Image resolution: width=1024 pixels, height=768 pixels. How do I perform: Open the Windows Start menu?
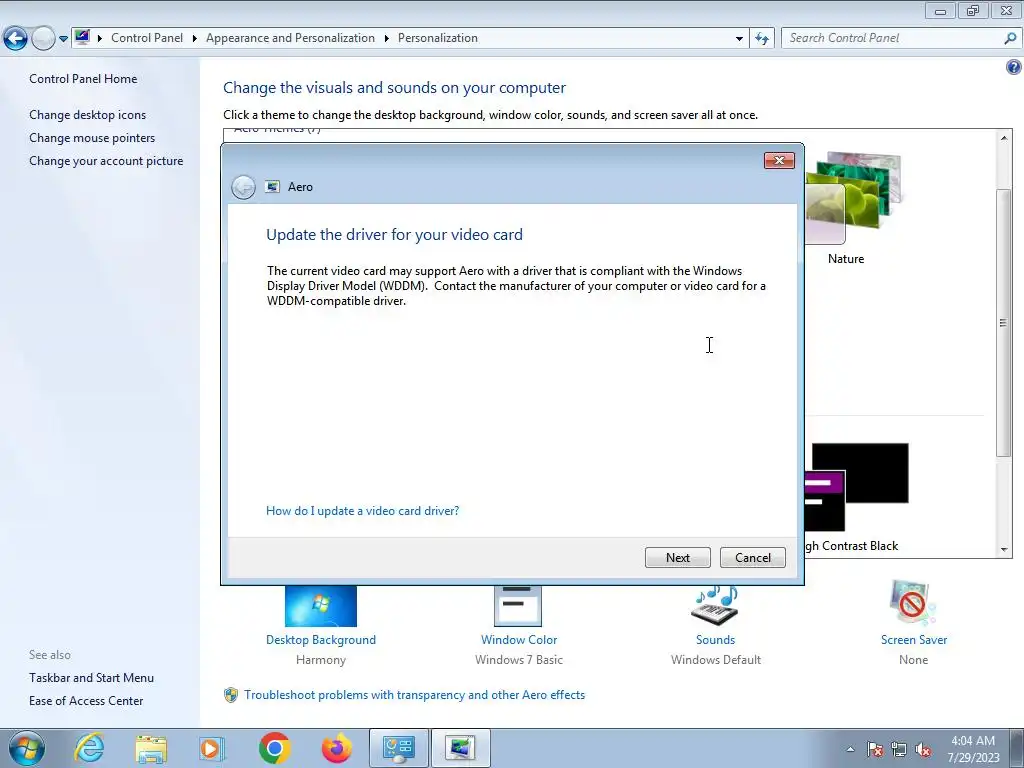[x=27, y=748]
